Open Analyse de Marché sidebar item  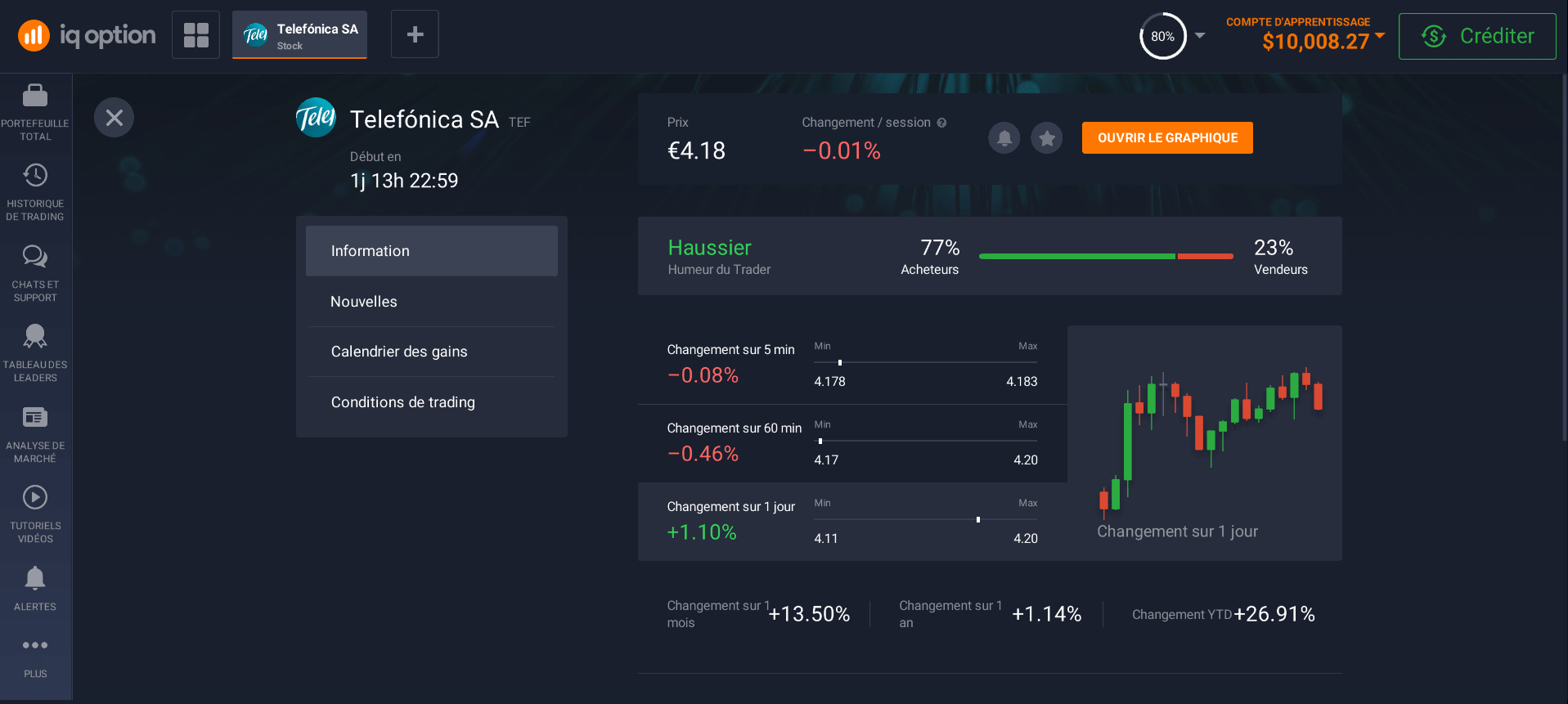pyautogui.click(x=35, y=435)
